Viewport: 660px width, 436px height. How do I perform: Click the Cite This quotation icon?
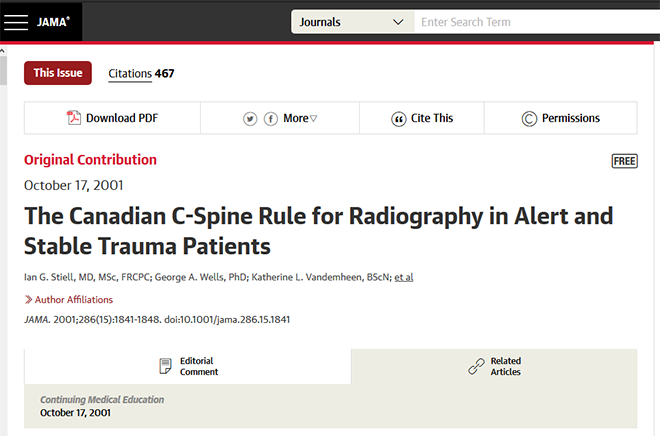point(398,119)
